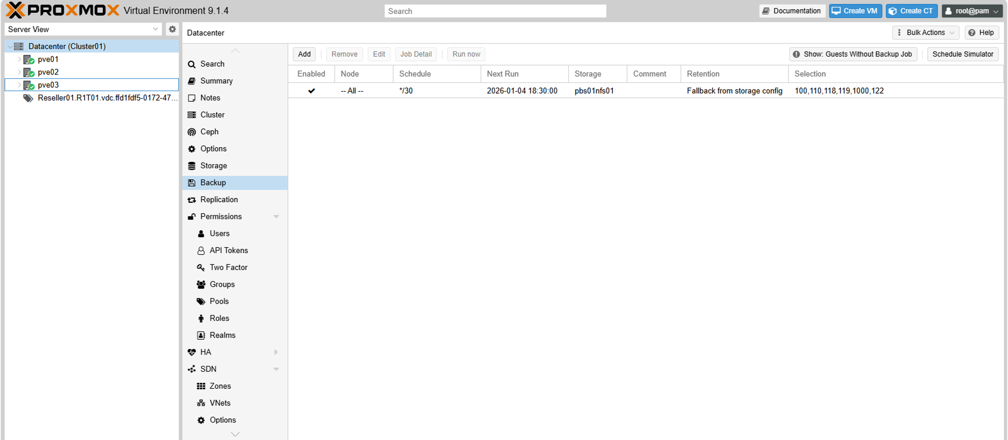Click the Pools tags icon
The width and height of the screenshot is (1008, 440).
tap(201, 301)
